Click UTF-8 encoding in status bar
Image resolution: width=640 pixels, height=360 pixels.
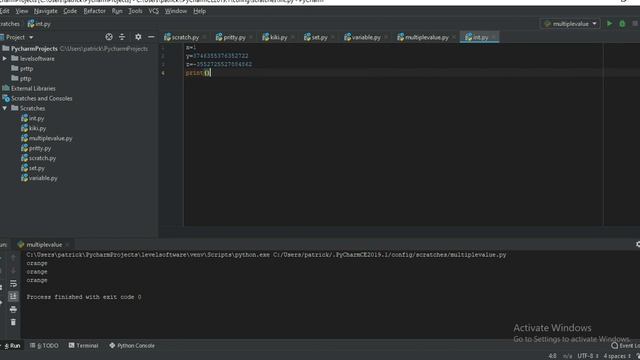585,356
